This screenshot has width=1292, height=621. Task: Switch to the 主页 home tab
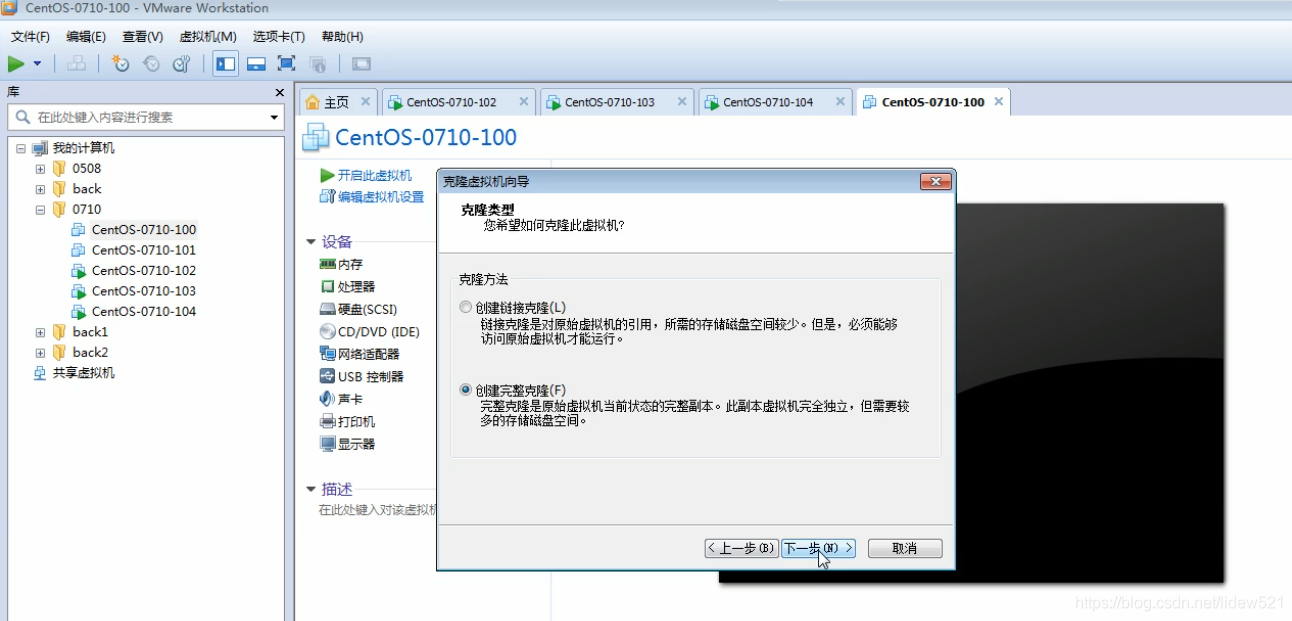pyautogui.click(x=337, y=102)
